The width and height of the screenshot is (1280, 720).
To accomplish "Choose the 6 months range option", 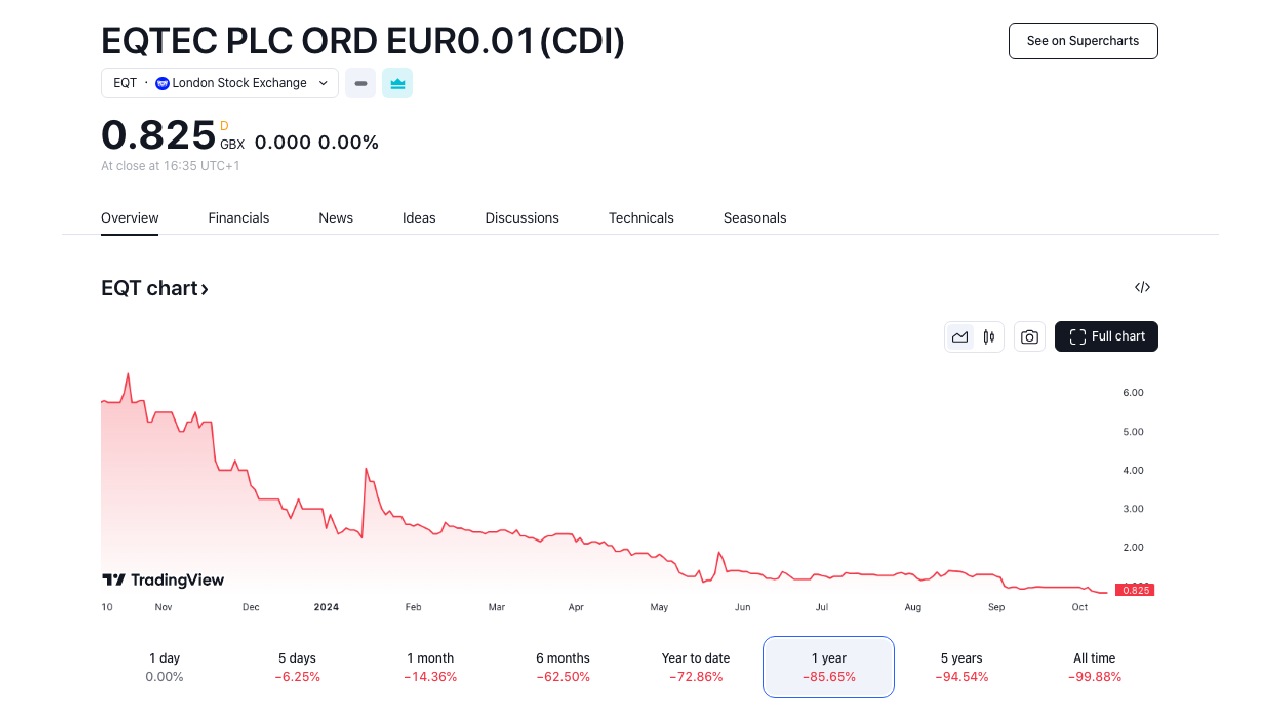I will [562, 667].
